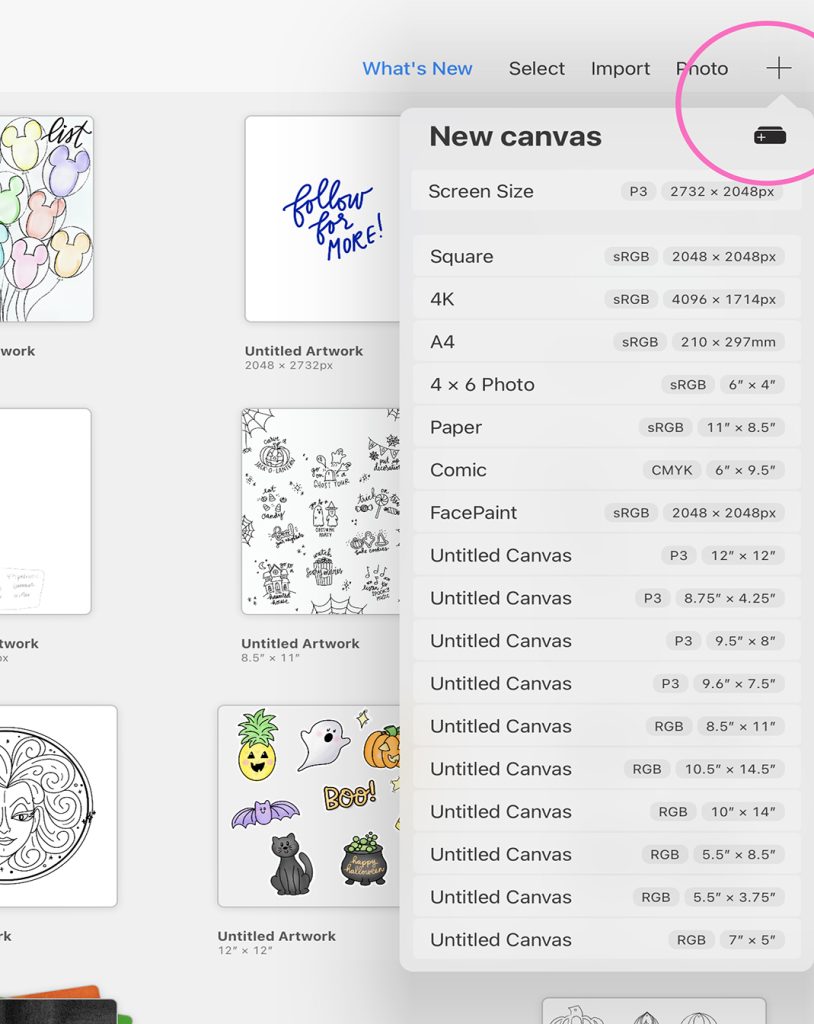Tap Import in the gallery toolbar
This screenshot has height=1024, width=814.
pyautogui.click(x=620, y=69)
